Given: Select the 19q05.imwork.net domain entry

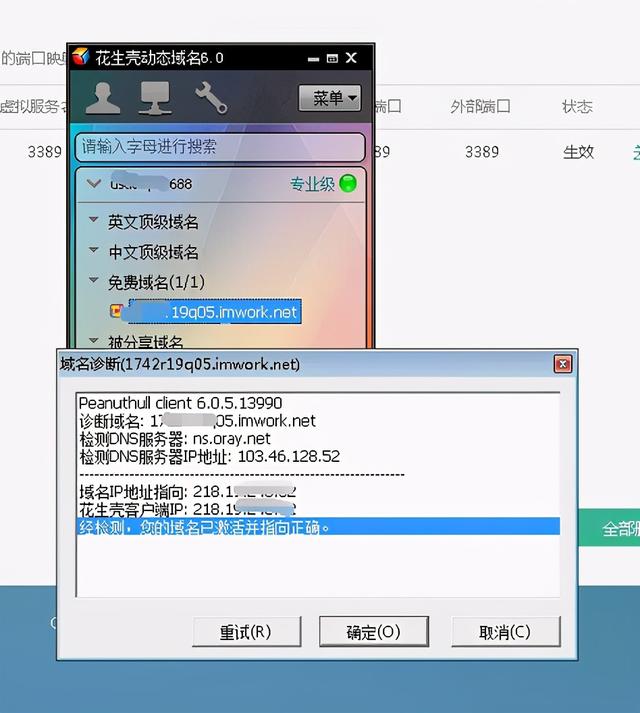Looking at the screenshot, I should click(x=215, y=312).
